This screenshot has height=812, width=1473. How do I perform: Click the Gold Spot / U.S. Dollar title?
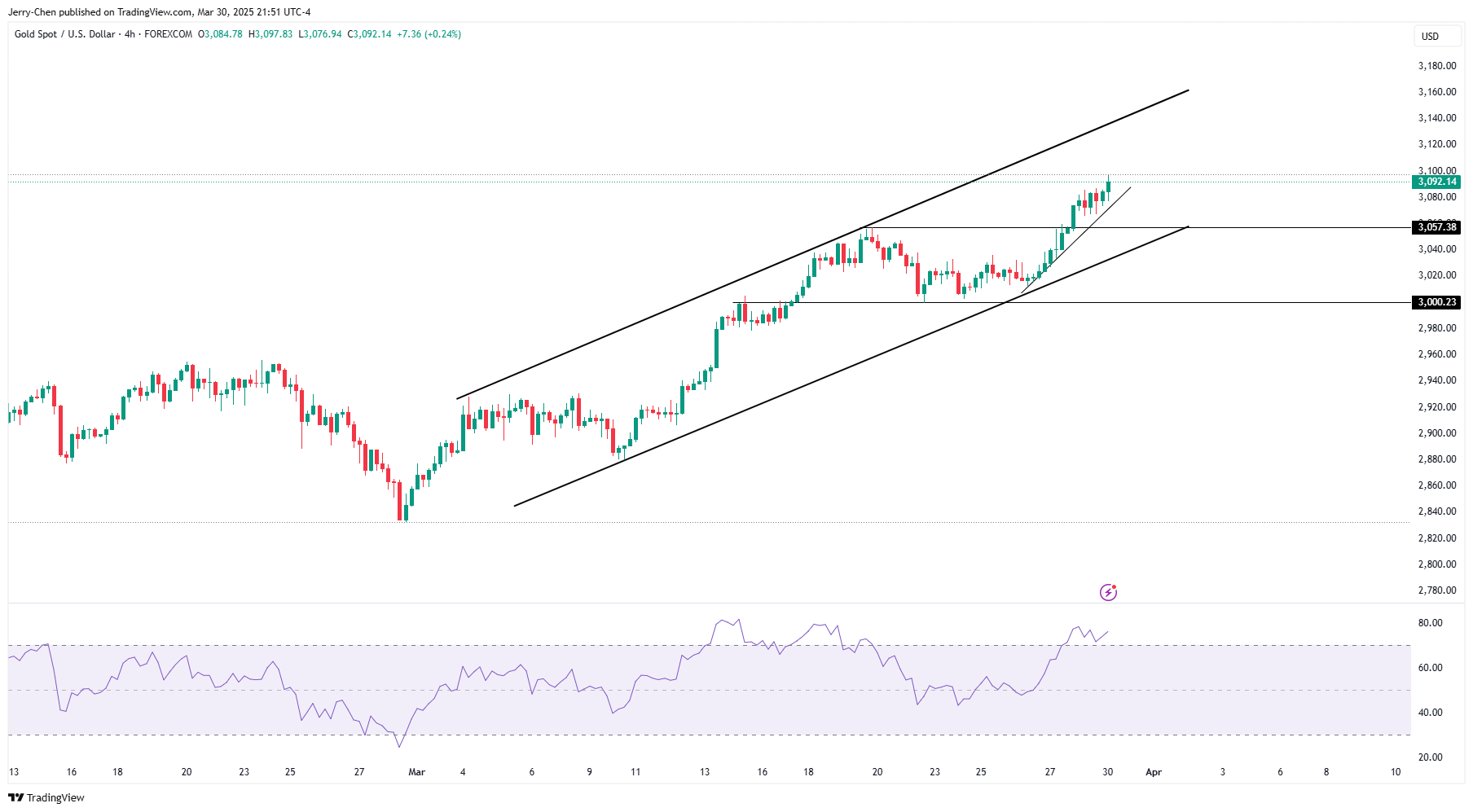[64, 34]
